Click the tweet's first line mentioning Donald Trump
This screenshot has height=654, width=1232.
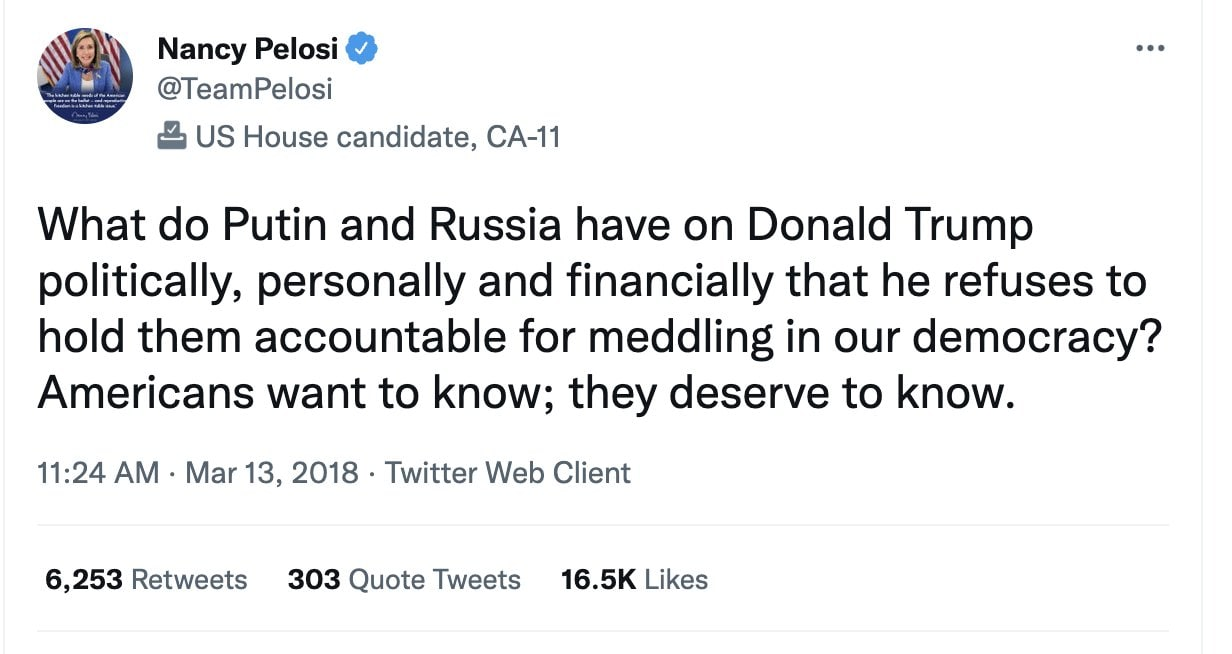point(535,226)
